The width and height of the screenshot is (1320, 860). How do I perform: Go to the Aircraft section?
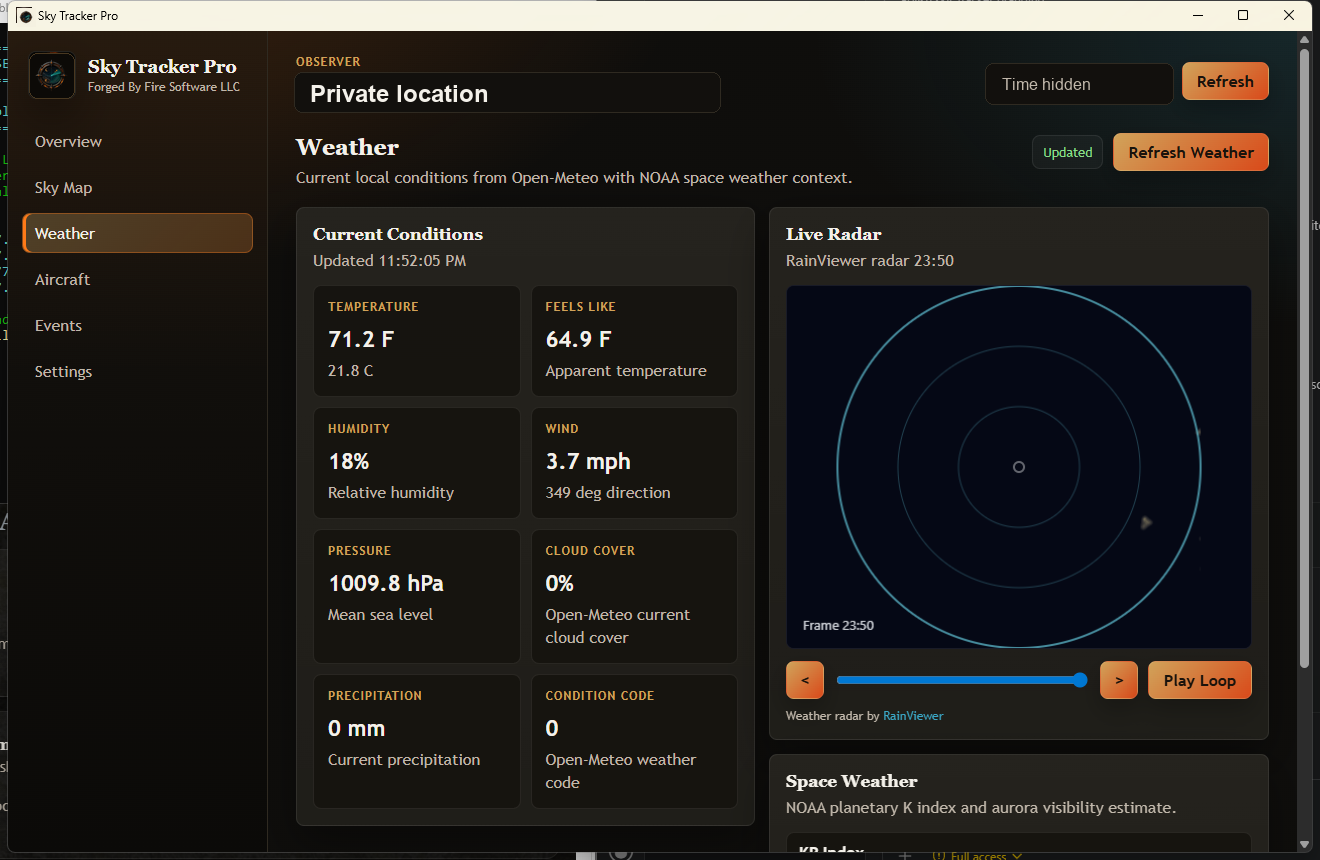click(x=138, y=280)
